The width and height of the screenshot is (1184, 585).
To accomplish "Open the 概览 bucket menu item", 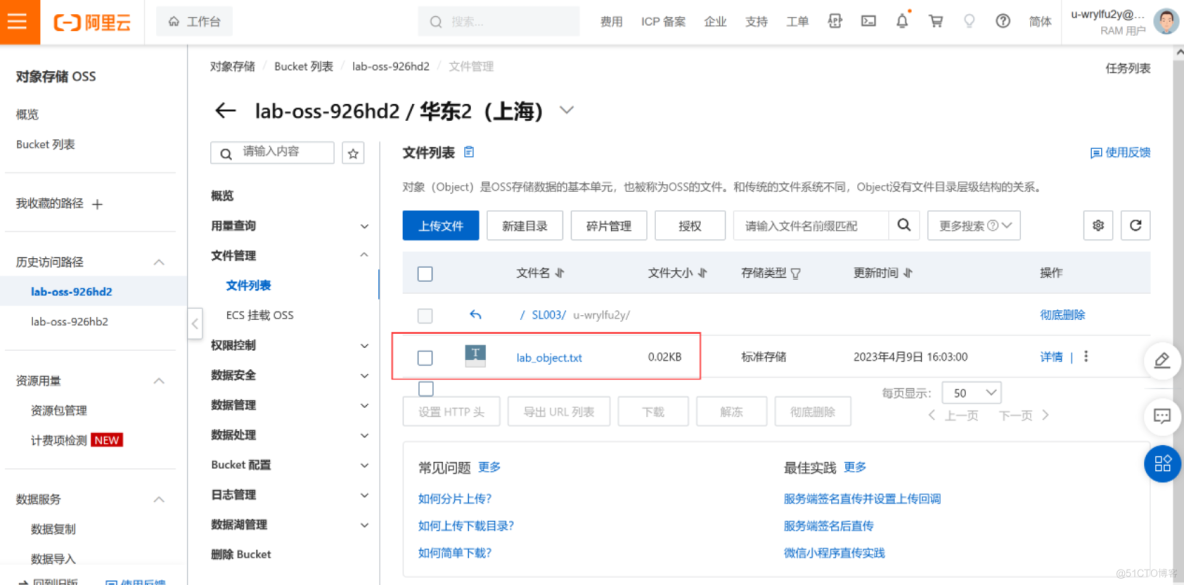I will 222,196.
